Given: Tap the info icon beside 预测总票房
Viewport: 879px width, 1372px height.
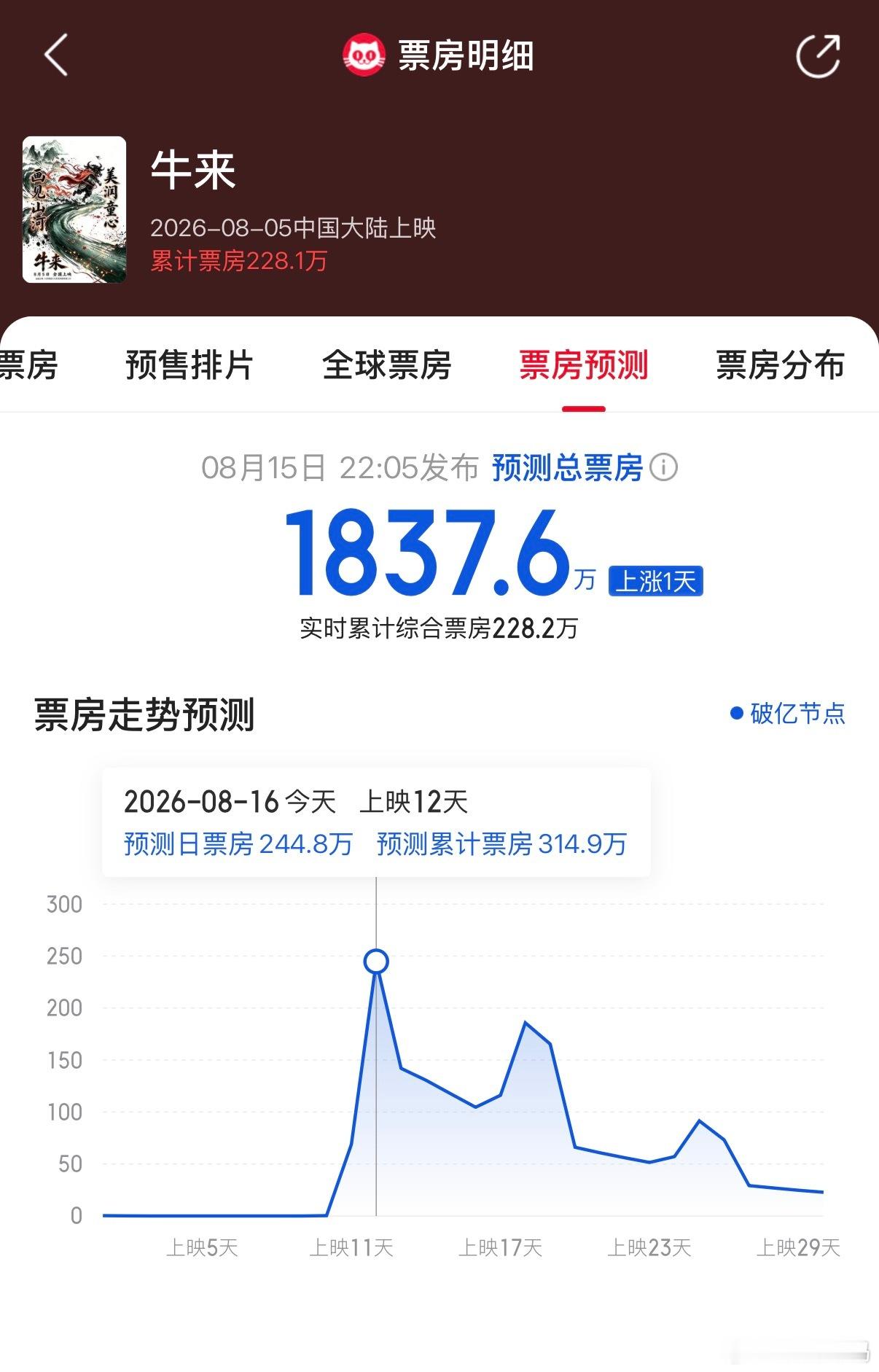Looking at the screenshot, I should (x=663, y=467).
